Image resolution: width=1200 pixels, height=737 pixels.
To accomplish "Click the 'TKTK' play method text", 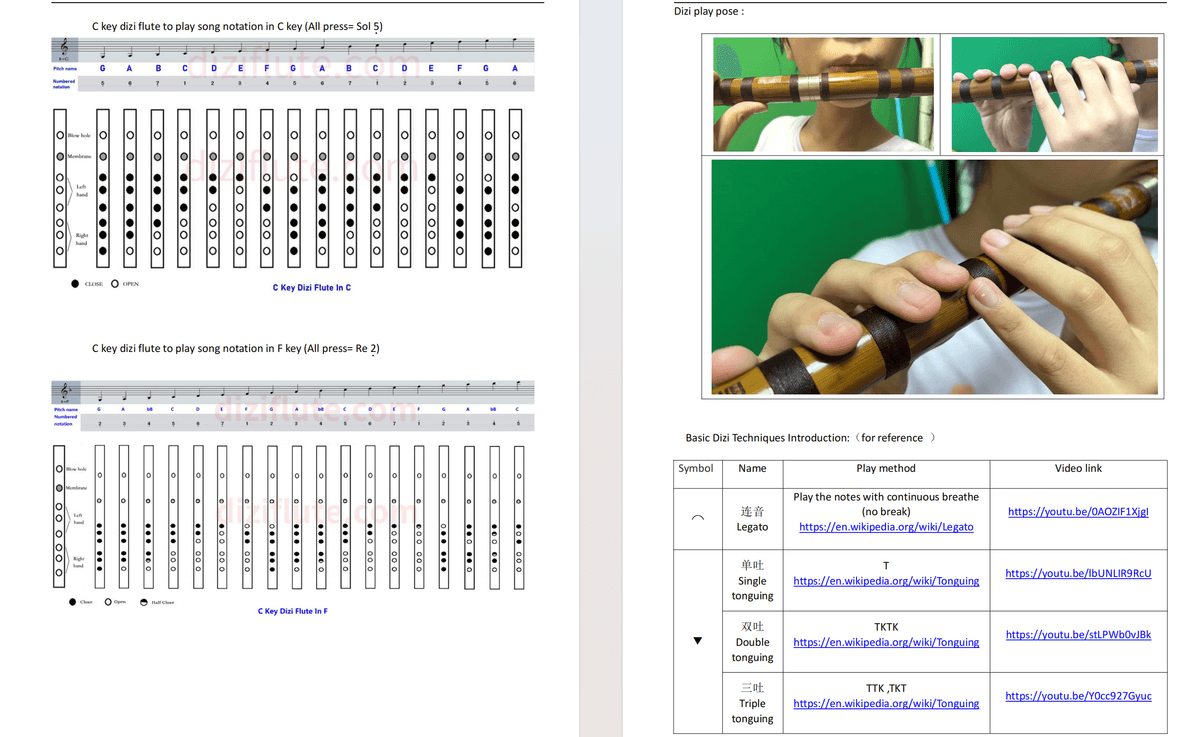I will click(886, 627).
